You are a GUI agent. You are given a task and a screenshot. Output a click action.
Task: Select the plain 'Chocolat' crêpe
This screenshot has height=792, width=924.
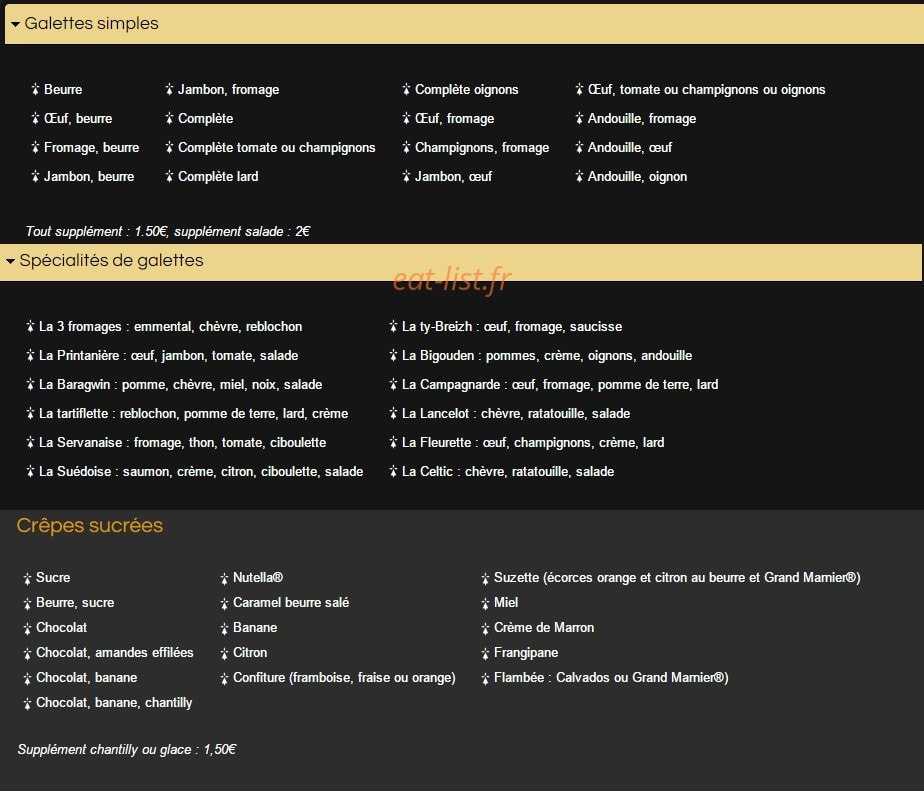coord(61,627)
